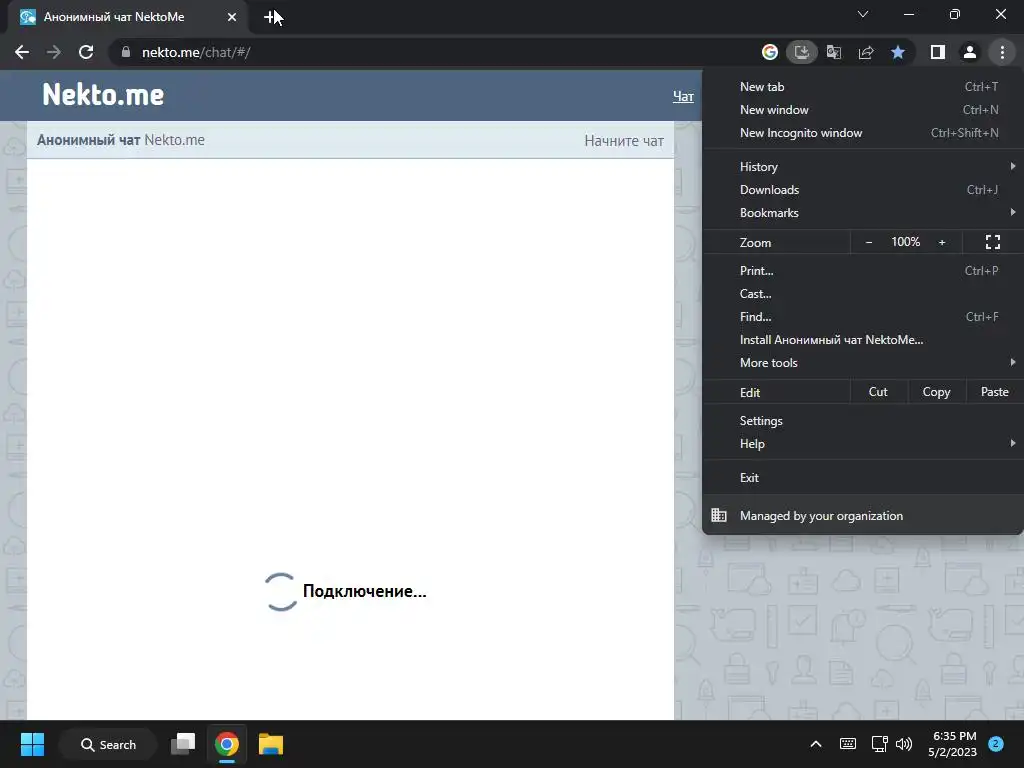Open a new tab with plus button
This screenshot has height=768, width=1024.
270,17
